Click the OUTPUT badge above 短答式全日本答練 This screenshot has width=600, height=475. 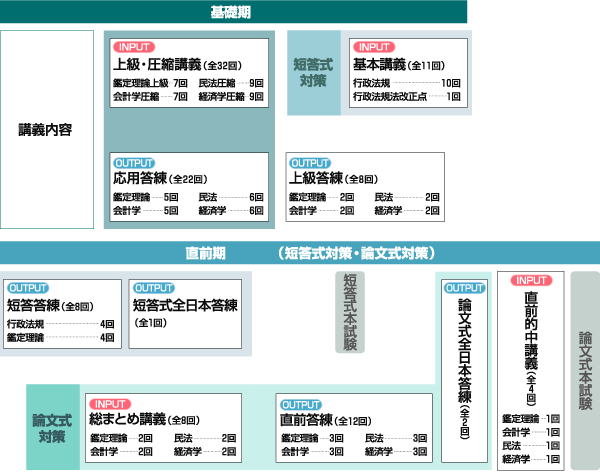(154, 288)
